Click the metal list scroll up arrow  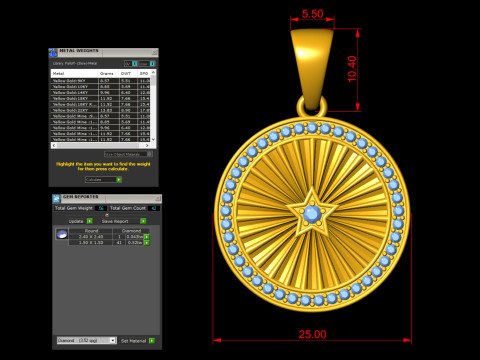click(x=153, y=72)
